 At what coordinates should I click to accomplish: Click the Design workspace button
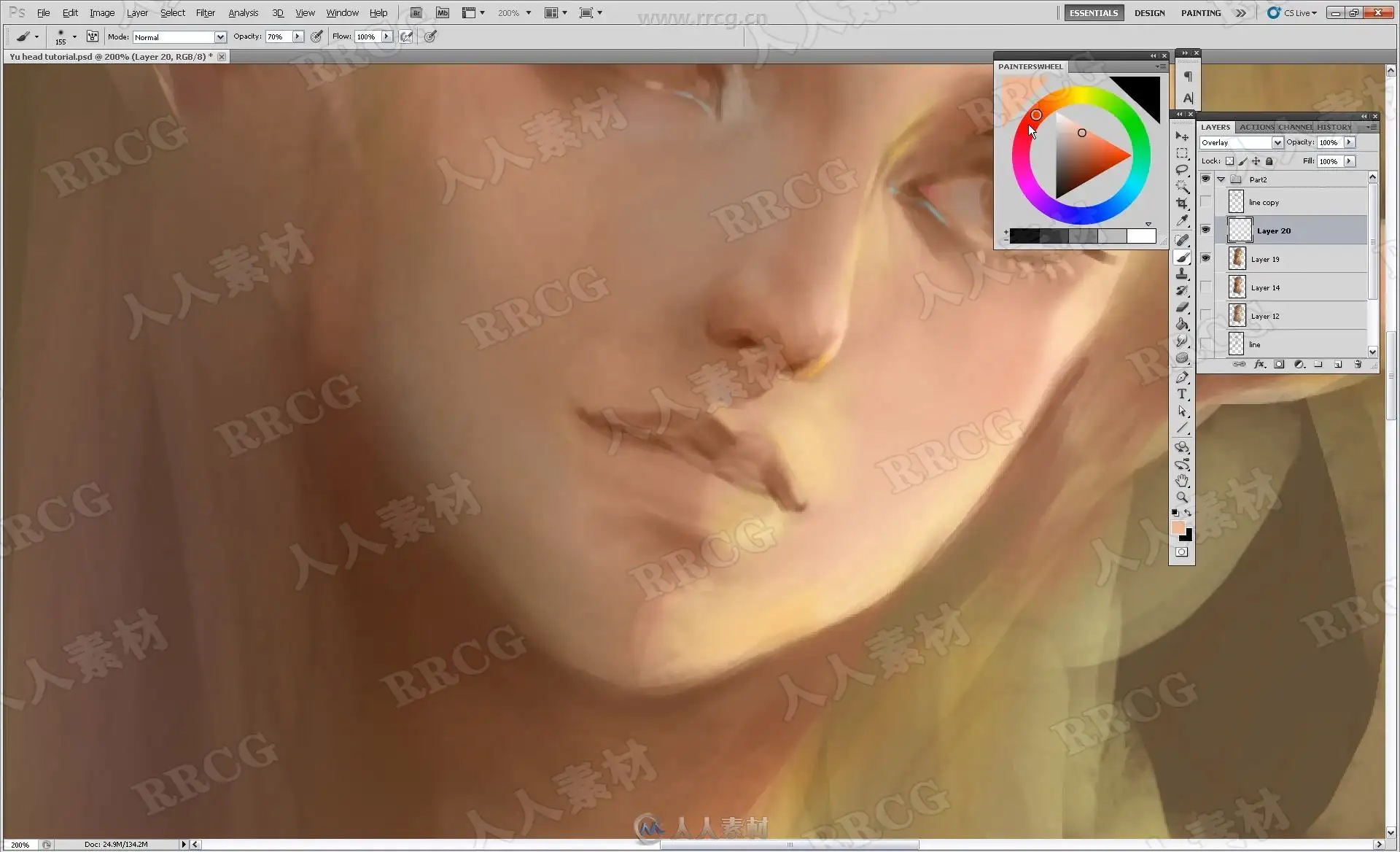pos(1149,13)
